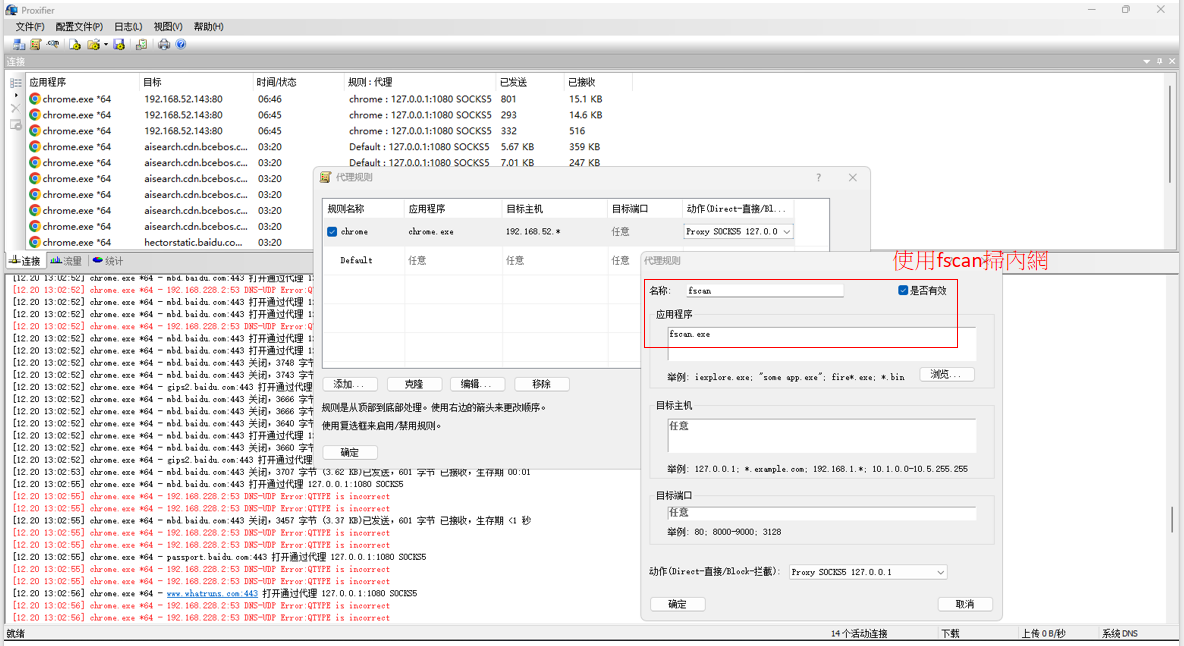Click the window-block icon left of connection list
The width and height of the screenshot is (1184, 646).
click(x=16, y=125)
